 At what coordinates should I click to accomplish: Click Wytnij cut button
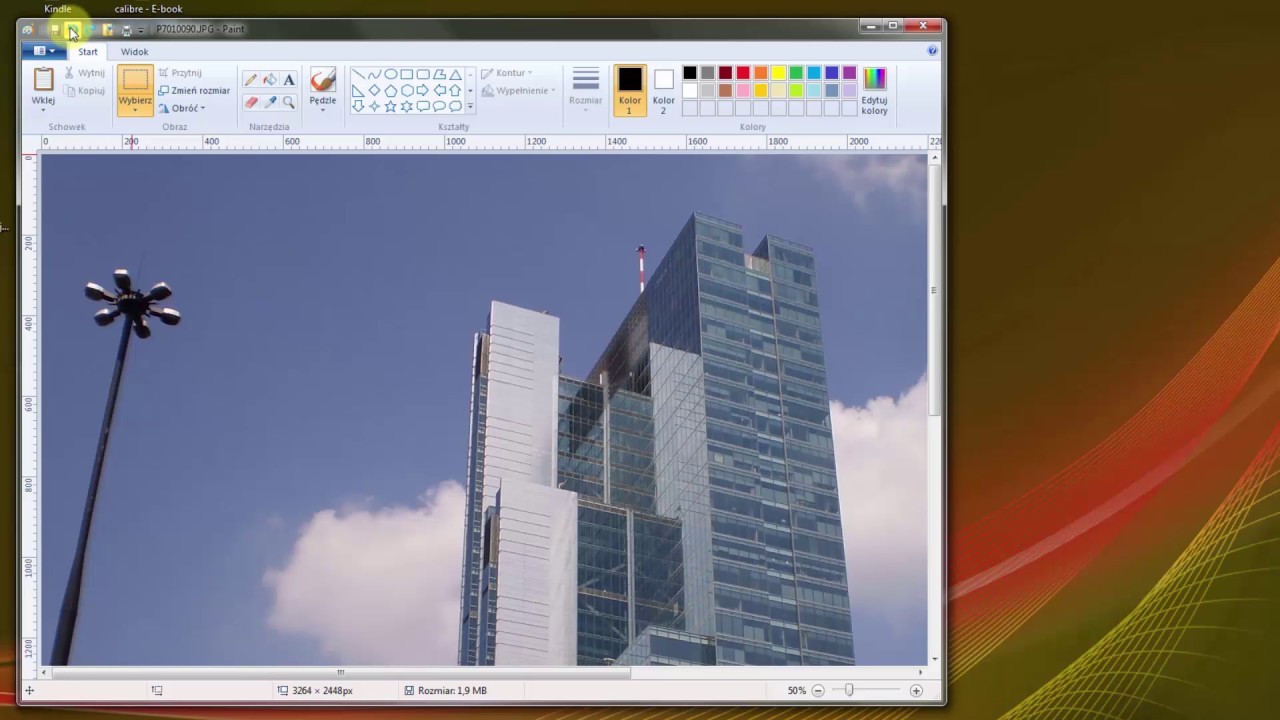tap(84, 73)
